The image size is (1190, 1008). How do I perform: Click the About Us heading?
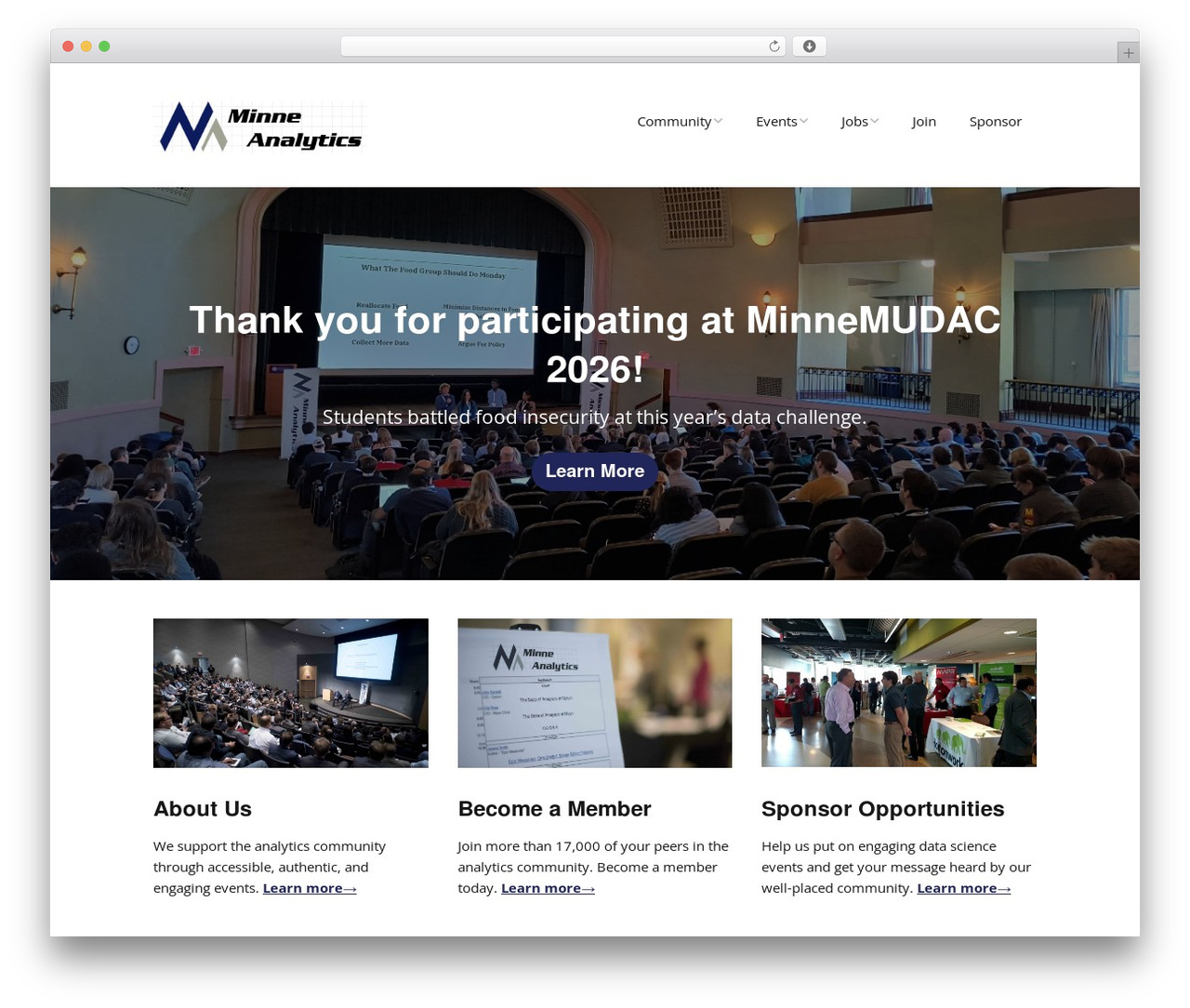203,809
